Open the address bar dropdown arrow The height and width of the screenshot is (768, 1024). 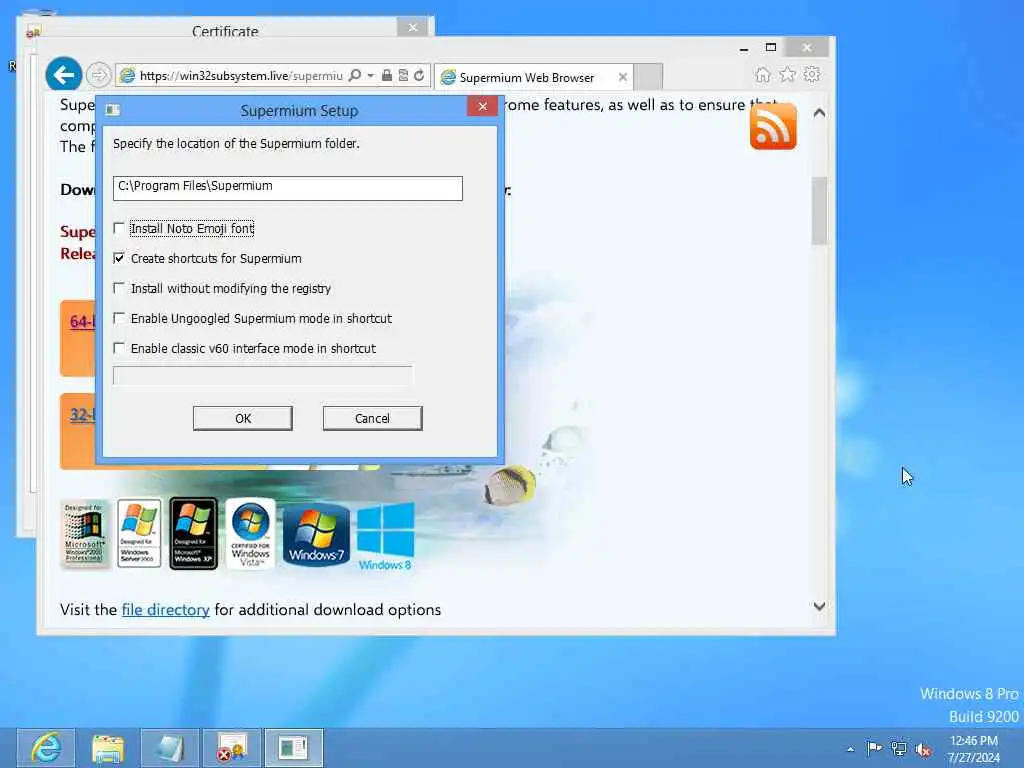pyautogui.click(x=370, y=76)
